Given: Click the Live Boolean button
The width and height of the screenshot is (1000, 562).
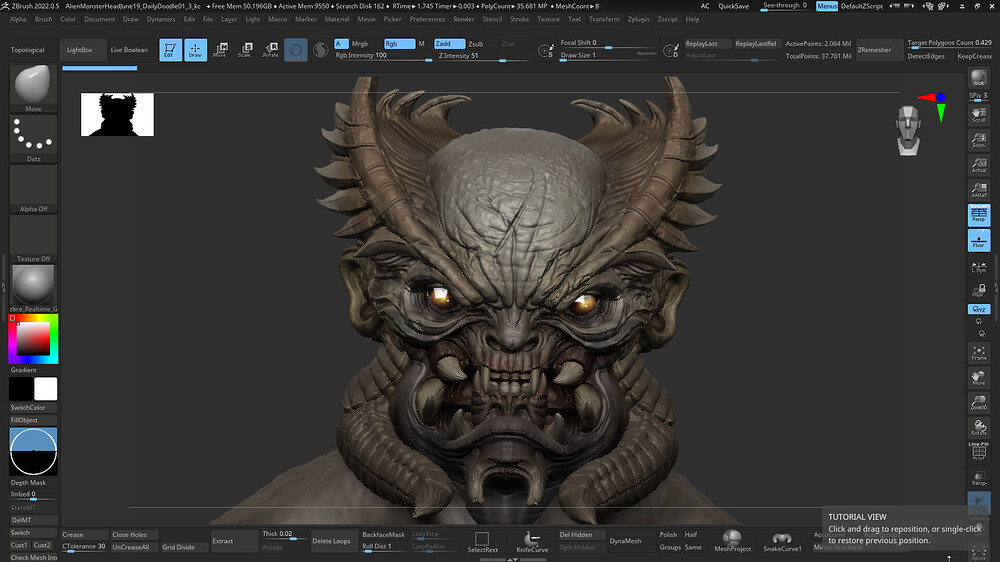Looking at the screenshot, I should pos(129,50).
